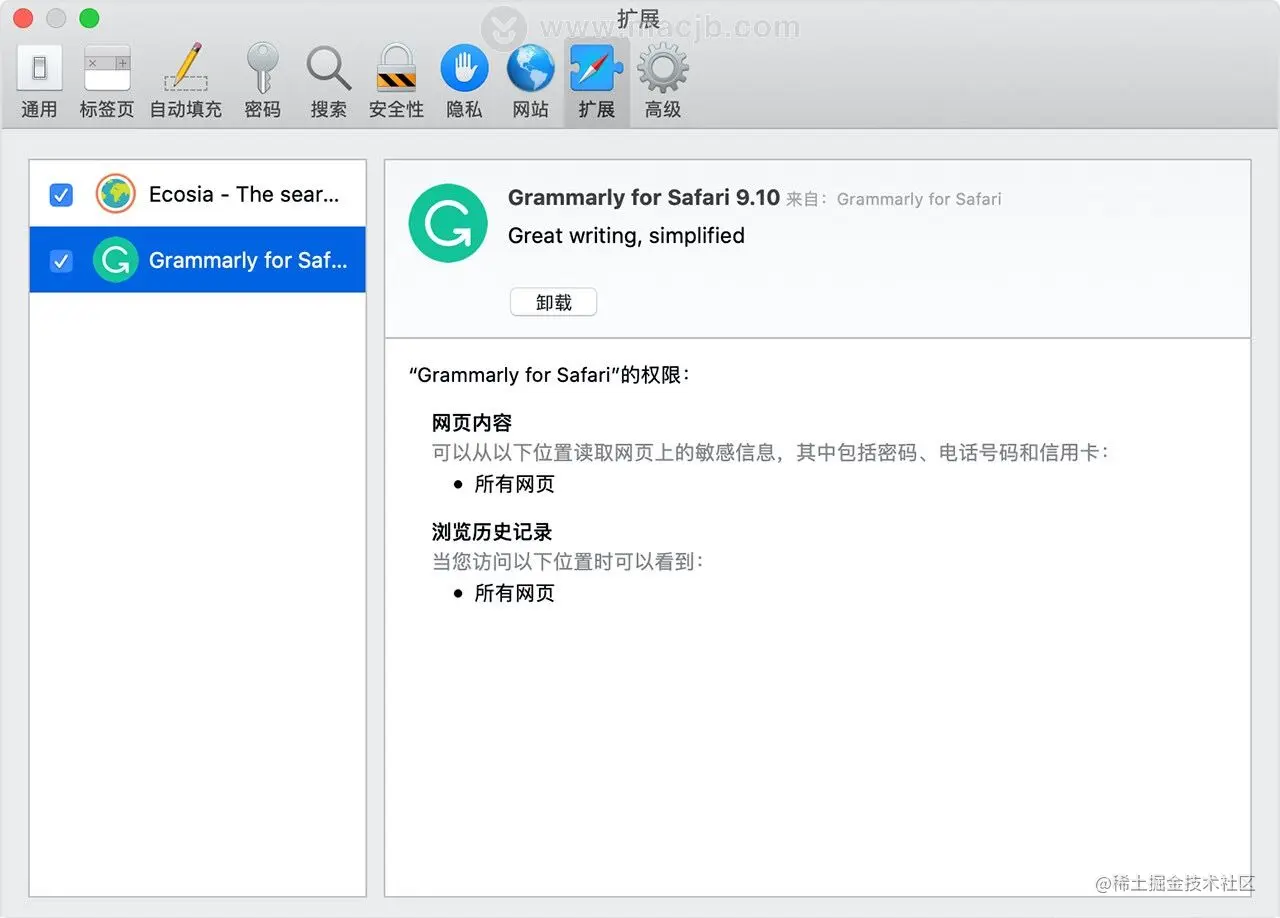Disable the Ecosia extension checkbox

[61, 195]
